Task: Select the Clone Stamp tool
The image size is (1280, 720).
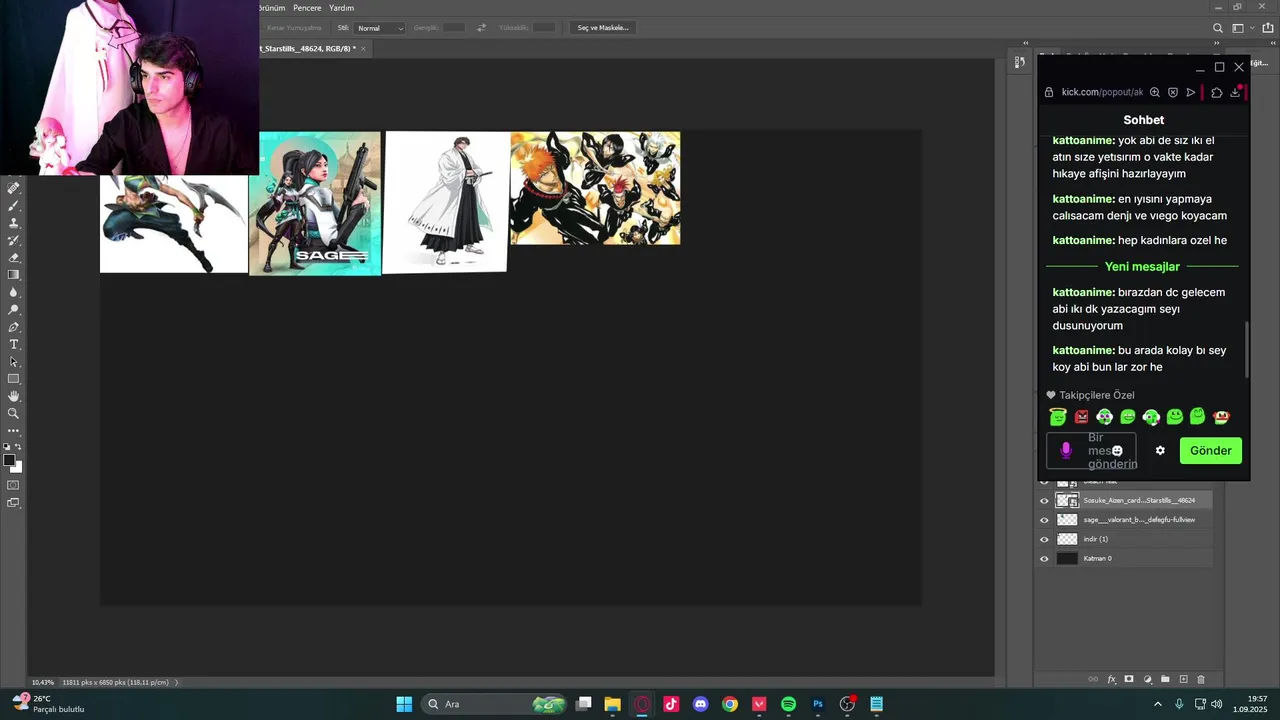Action: point(14,223)
